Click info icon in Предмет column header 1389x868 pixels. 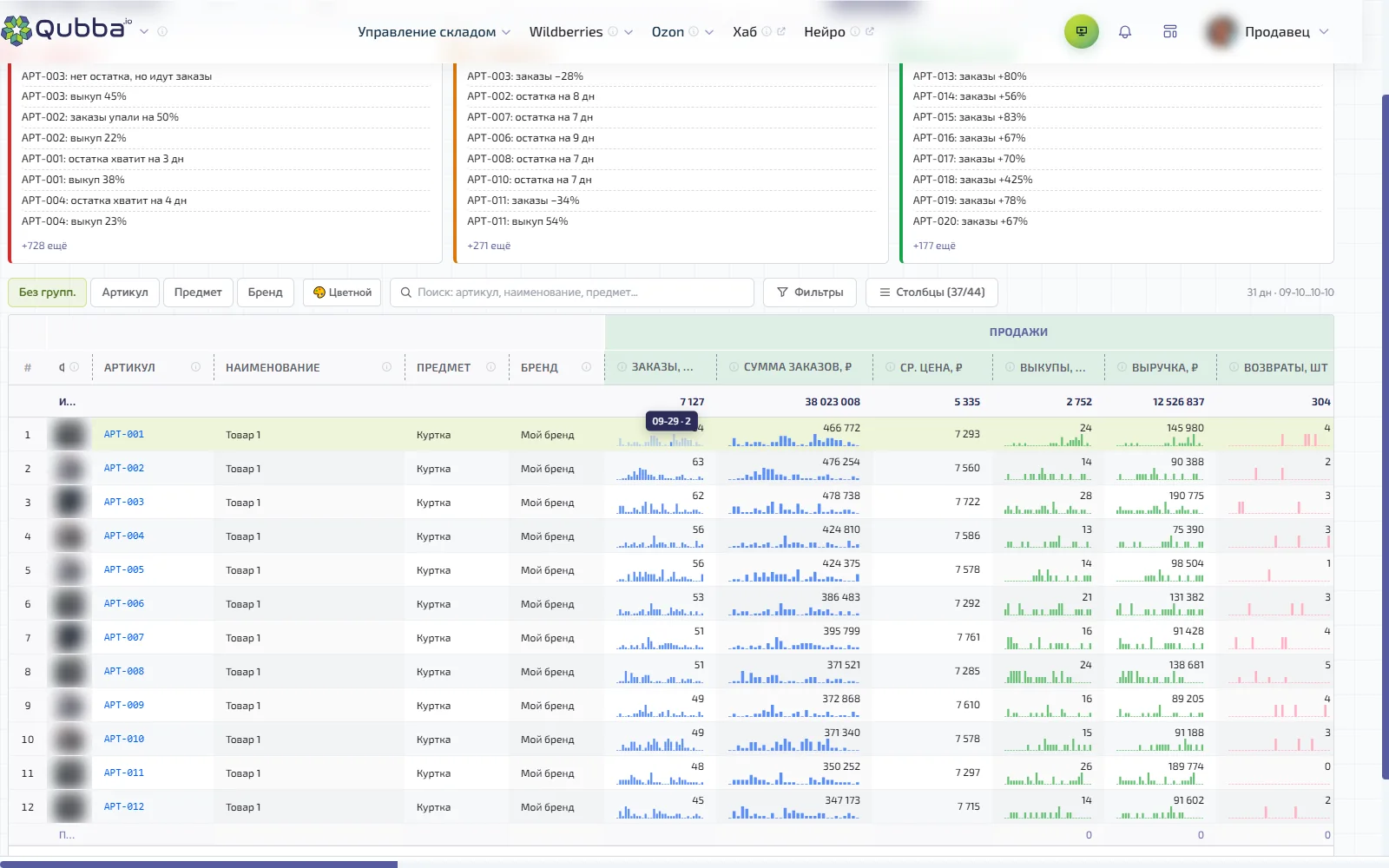point(490,367)
